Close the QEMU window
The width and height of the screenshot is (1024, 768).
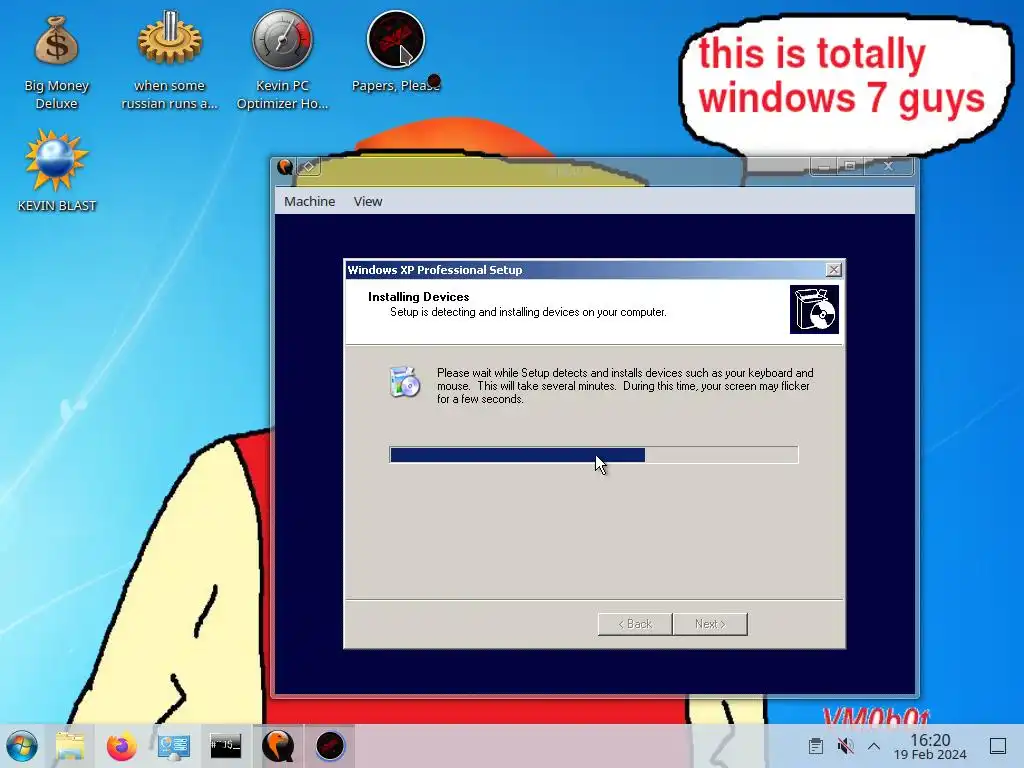pyautogui.click(x=888, y=167)
